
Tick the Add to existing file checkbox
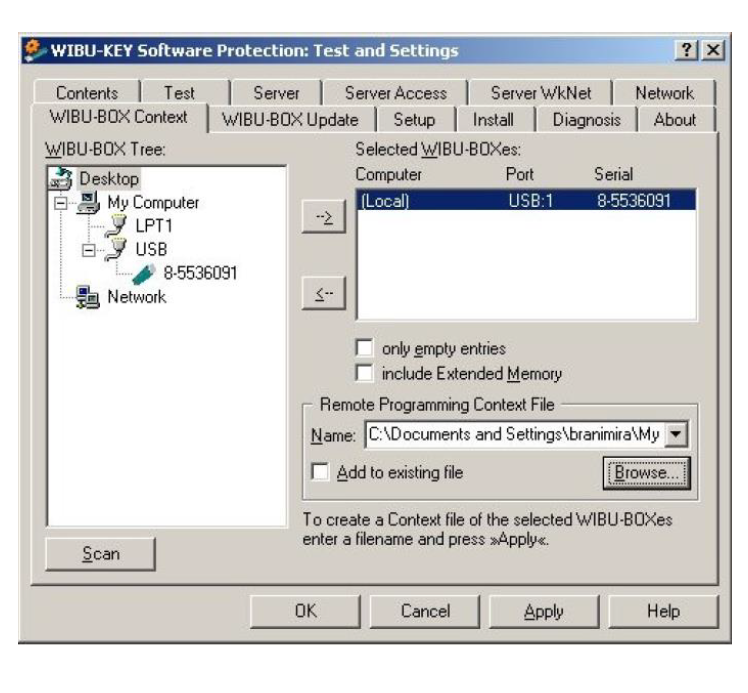320,472
